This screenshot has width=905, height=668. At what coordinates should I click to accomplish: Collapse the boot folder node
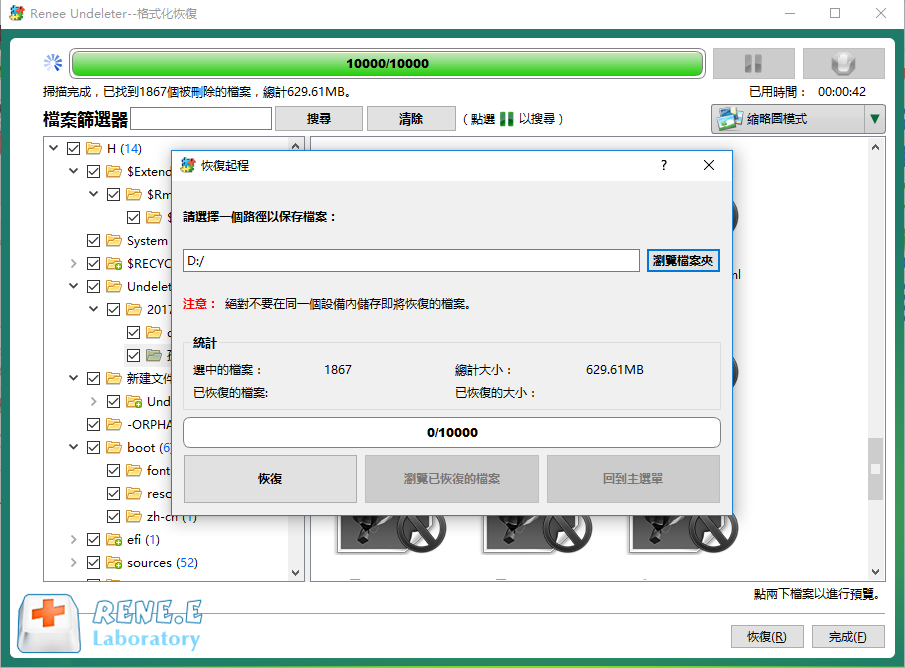(x=73, y=447)
